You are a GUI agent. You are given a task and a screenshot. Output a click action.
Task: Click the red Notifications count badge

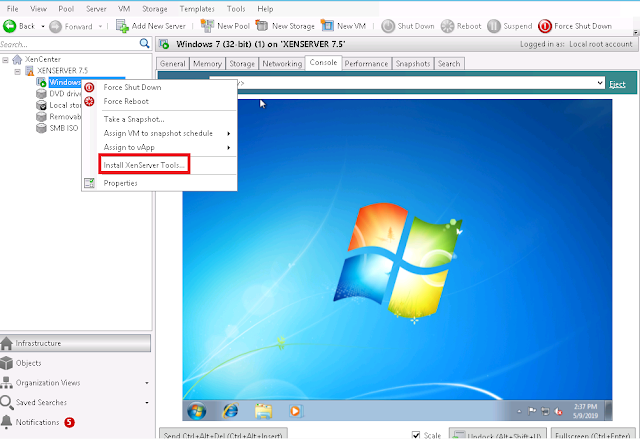tap(69, 422)
